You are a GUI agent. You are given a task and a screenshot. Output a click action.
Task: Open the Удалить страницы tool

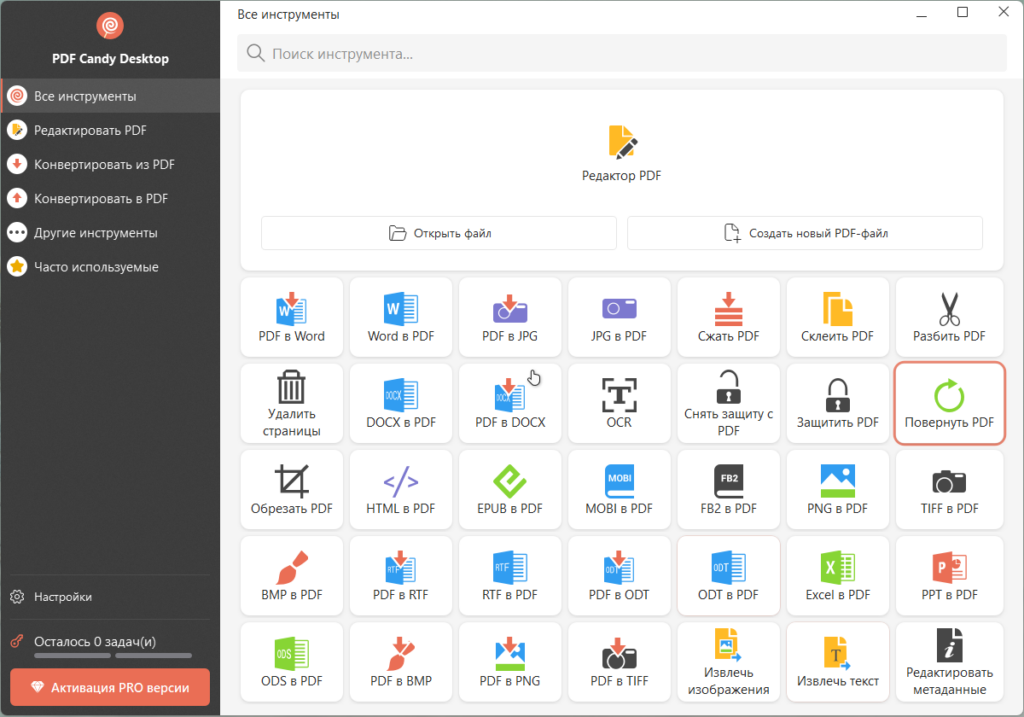point(291,404)
